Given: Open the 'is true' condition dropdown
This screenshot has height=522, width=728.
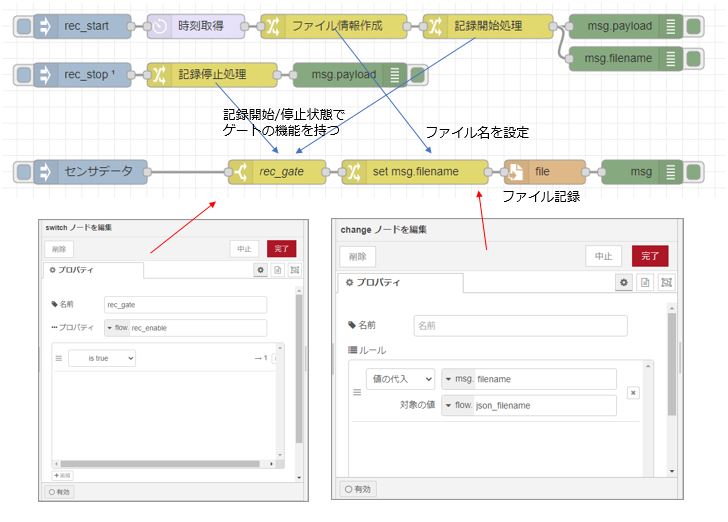Looking at the screenshot, I should click(x=101, y=358).
